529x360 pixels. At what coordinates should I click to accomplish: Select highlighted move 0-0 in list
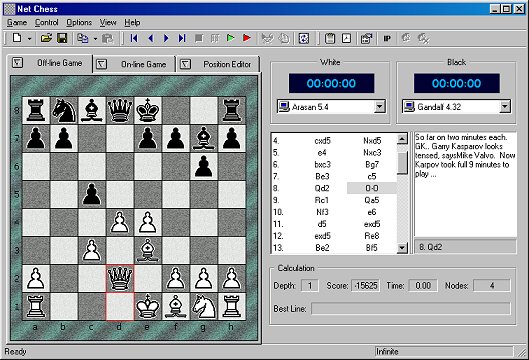tap(372, 188)
